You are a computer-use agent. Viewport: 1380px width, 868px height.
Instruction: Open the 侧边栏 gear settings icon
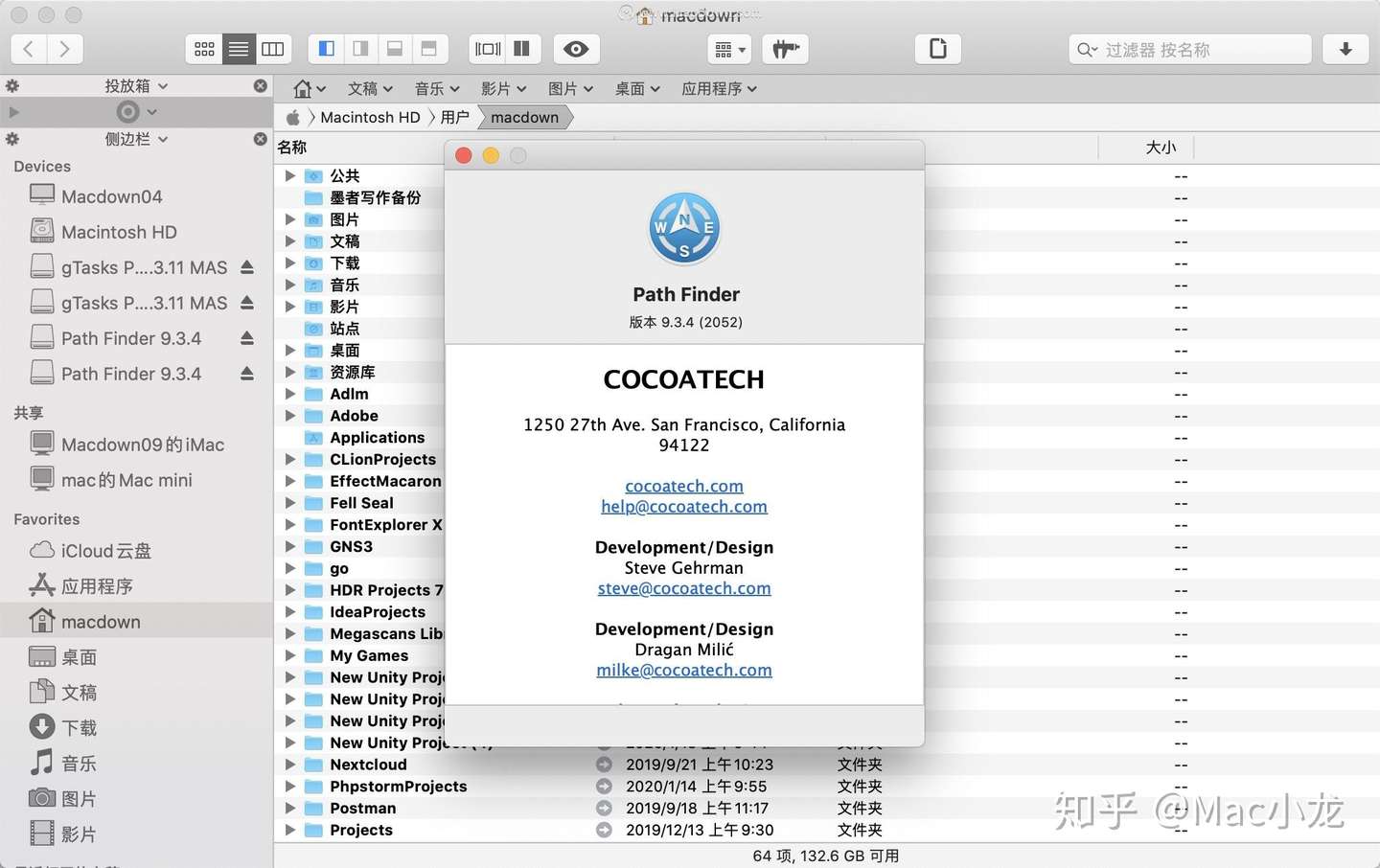click(x=12, y=139)
